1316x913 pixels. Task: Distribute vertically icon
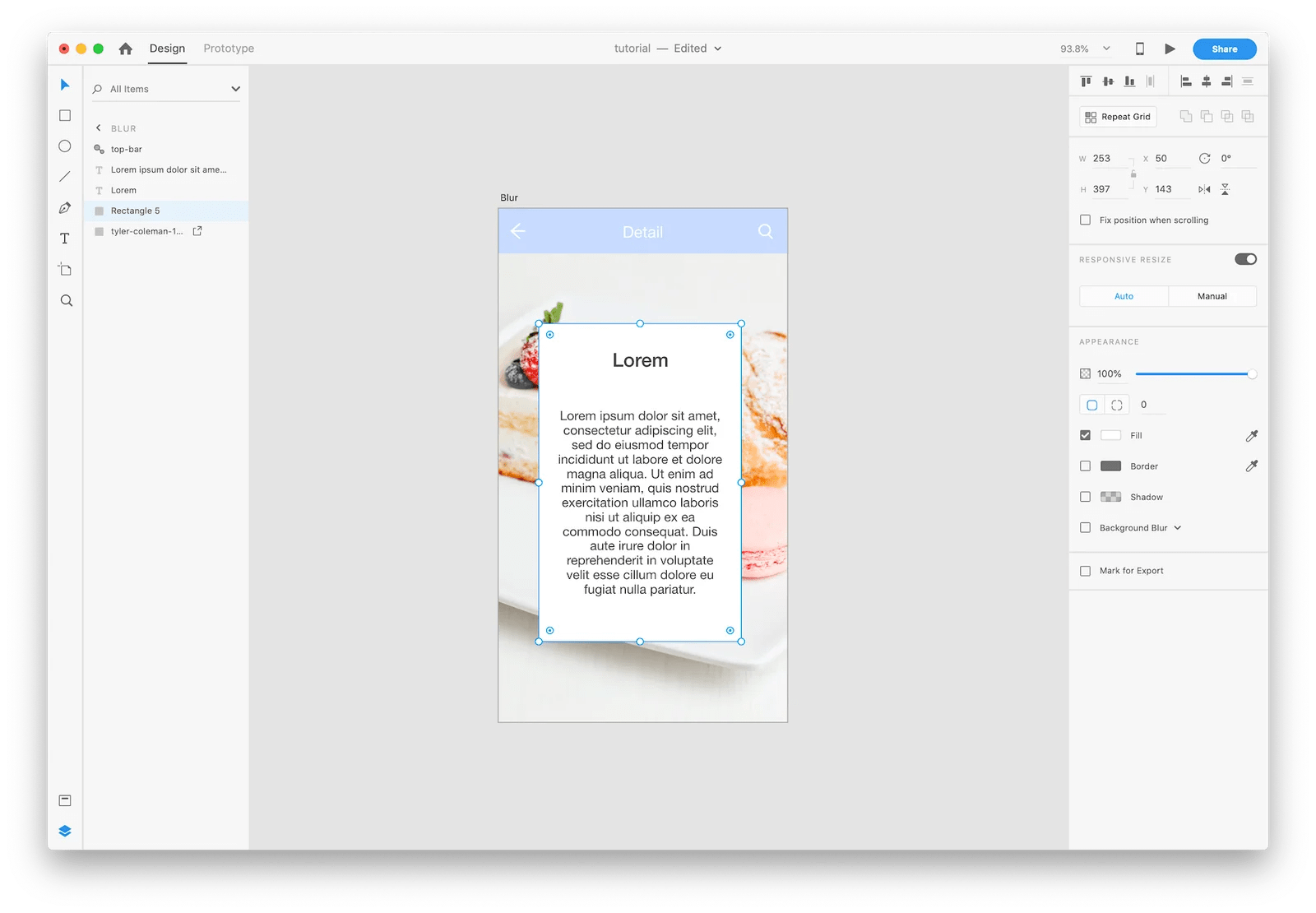pos(1248,81)
